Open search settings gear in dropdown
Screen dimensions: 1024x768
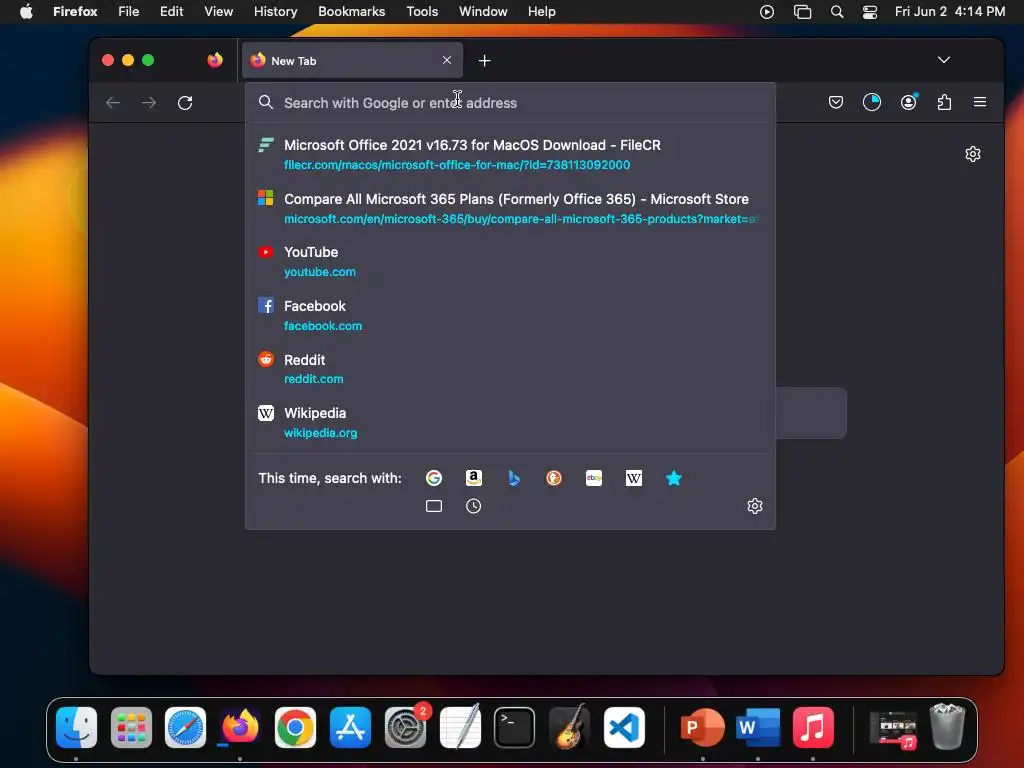tap(755, 506)
